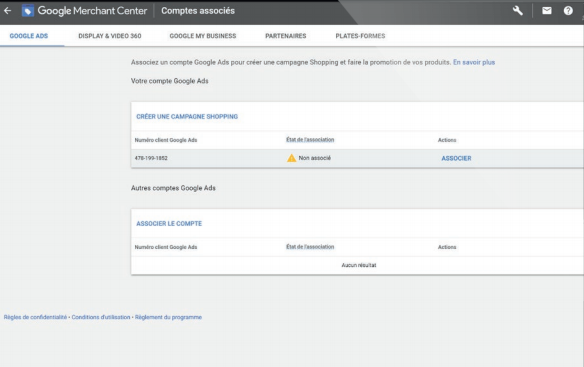Viewport: 584px width, 367px height.
Task: Select the client number 478-199-1852
Action: 151,158
